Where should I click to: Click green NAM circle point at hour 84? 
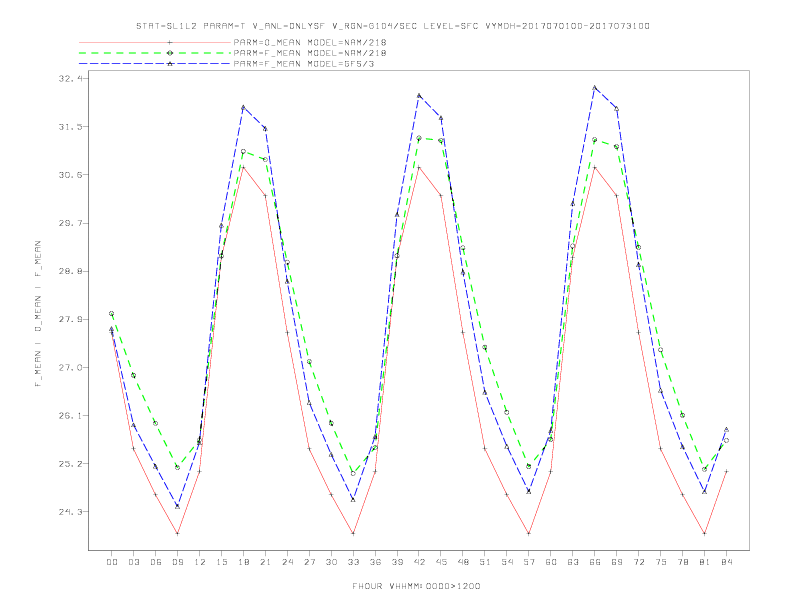(726, 440)
